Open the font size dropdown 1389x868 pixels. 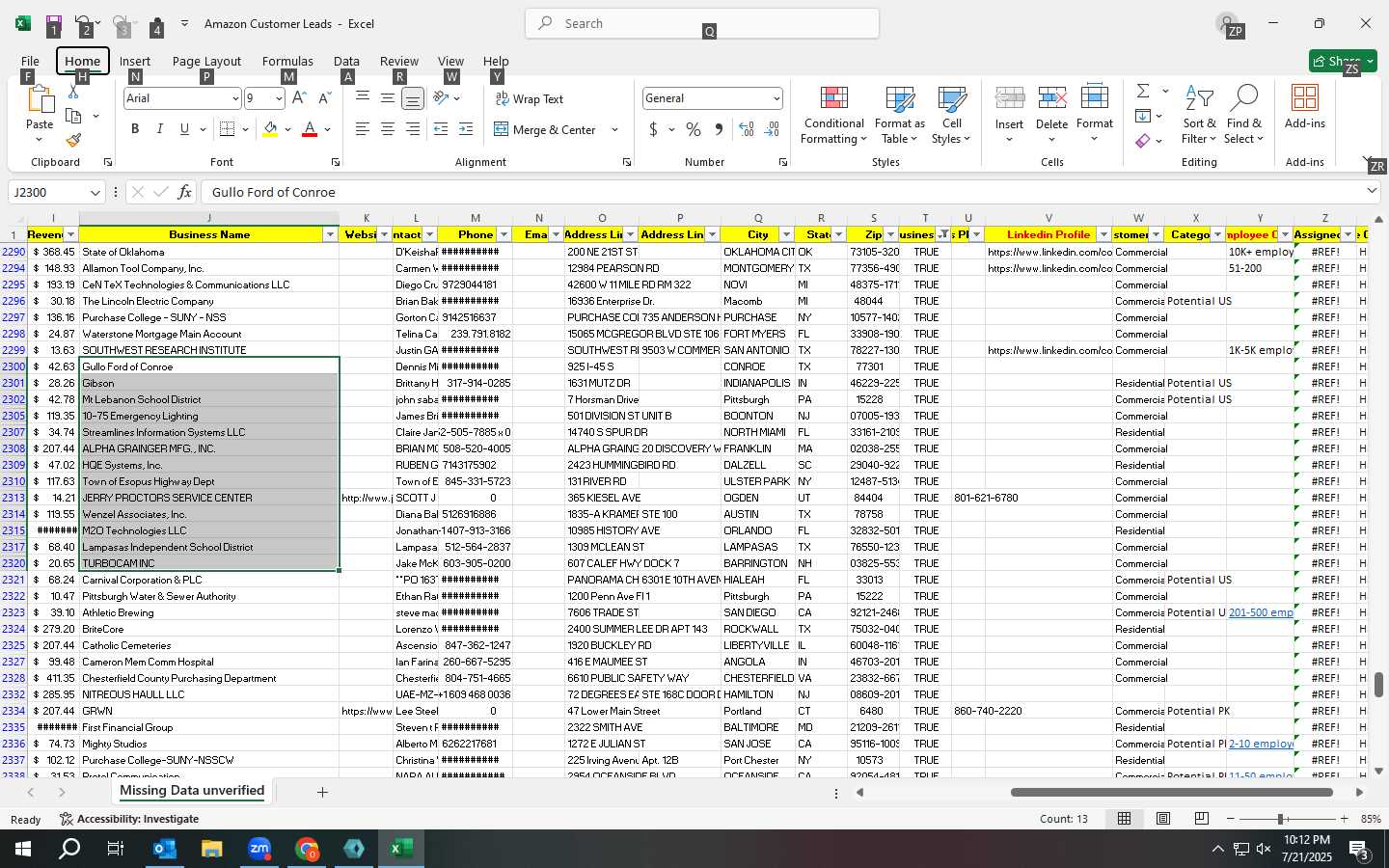(x=279, y=98)
